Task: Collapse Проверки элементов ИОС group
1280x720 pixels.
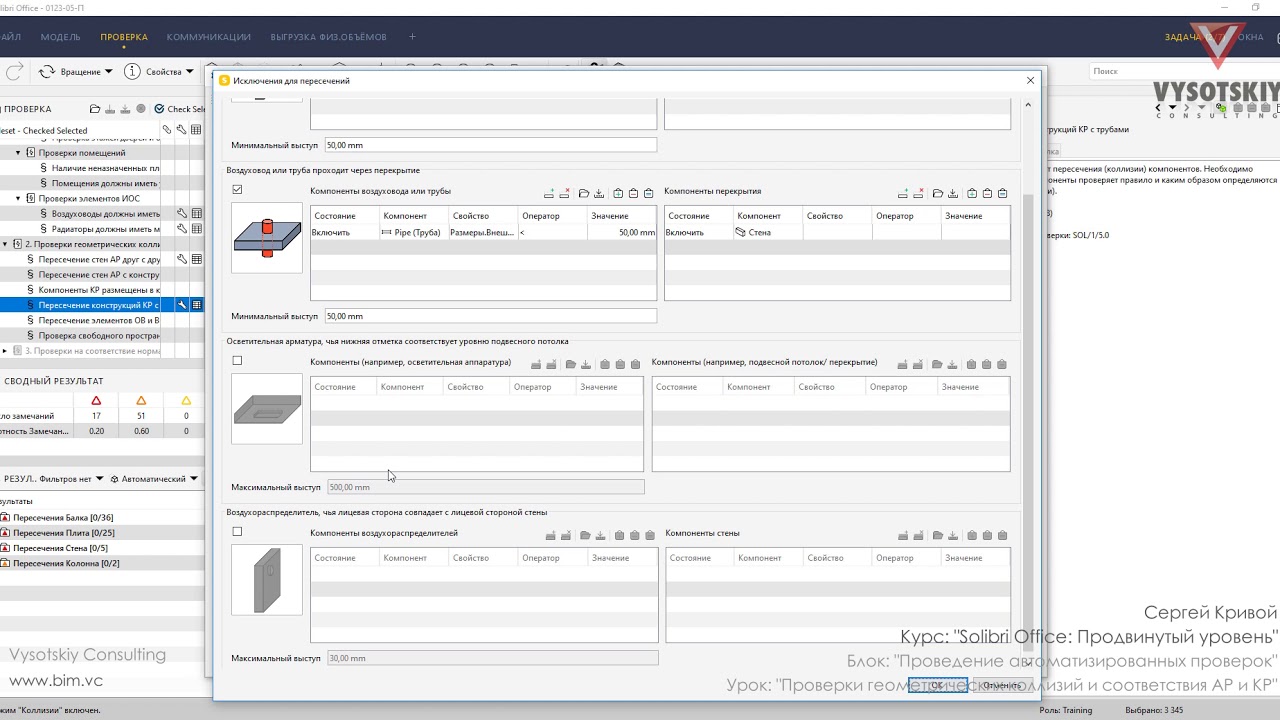Action: 18,199
